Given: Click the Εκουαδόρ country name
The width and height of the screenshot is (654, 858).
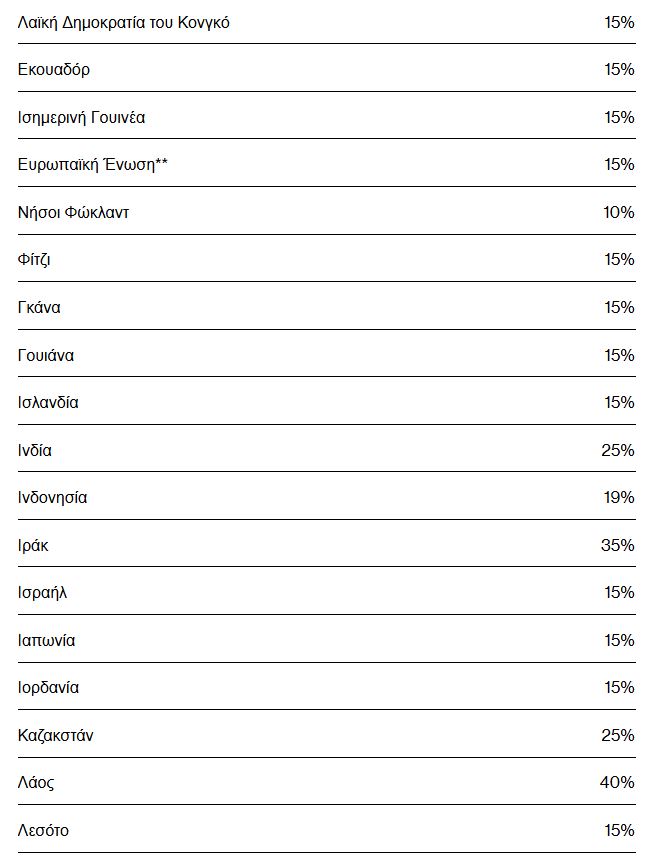Looking at the screenshot, I should 54,69.
